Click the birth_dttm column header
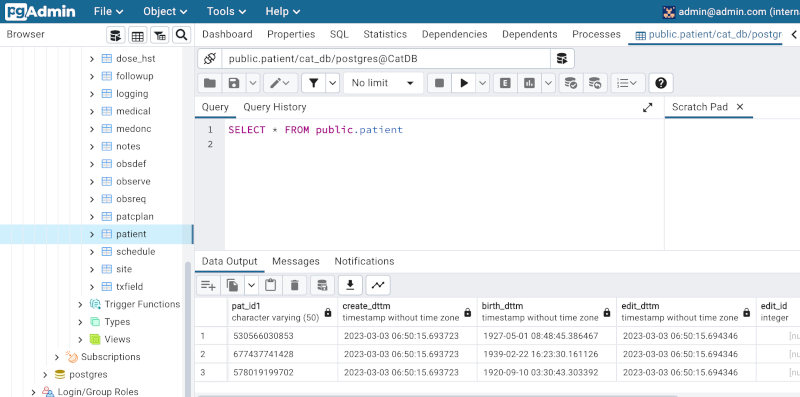800x397 pixels. (x=546, y=312)
